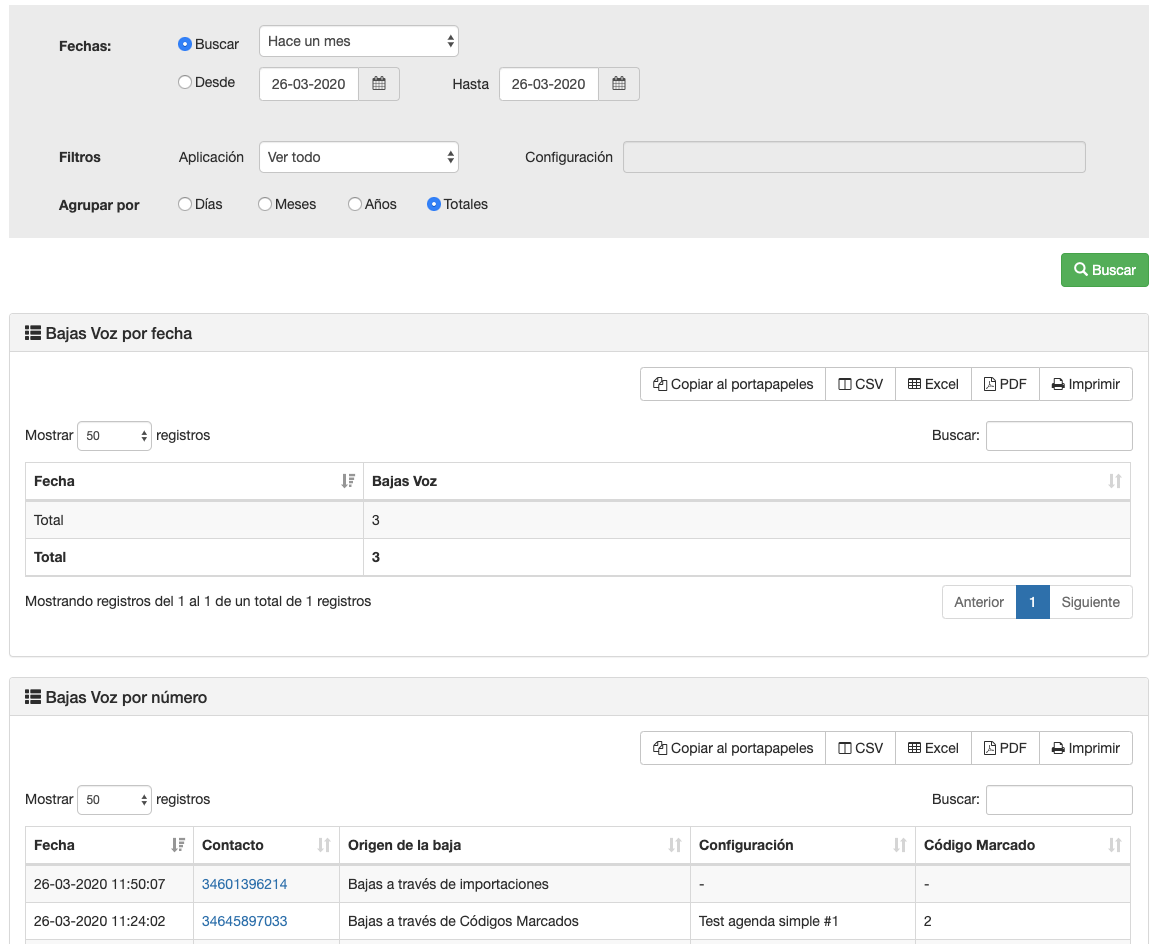This screenshot has width=1163, height=944.
Task: Sort by Bajas Voz column icon
Action: click(x=1114, y=481)
